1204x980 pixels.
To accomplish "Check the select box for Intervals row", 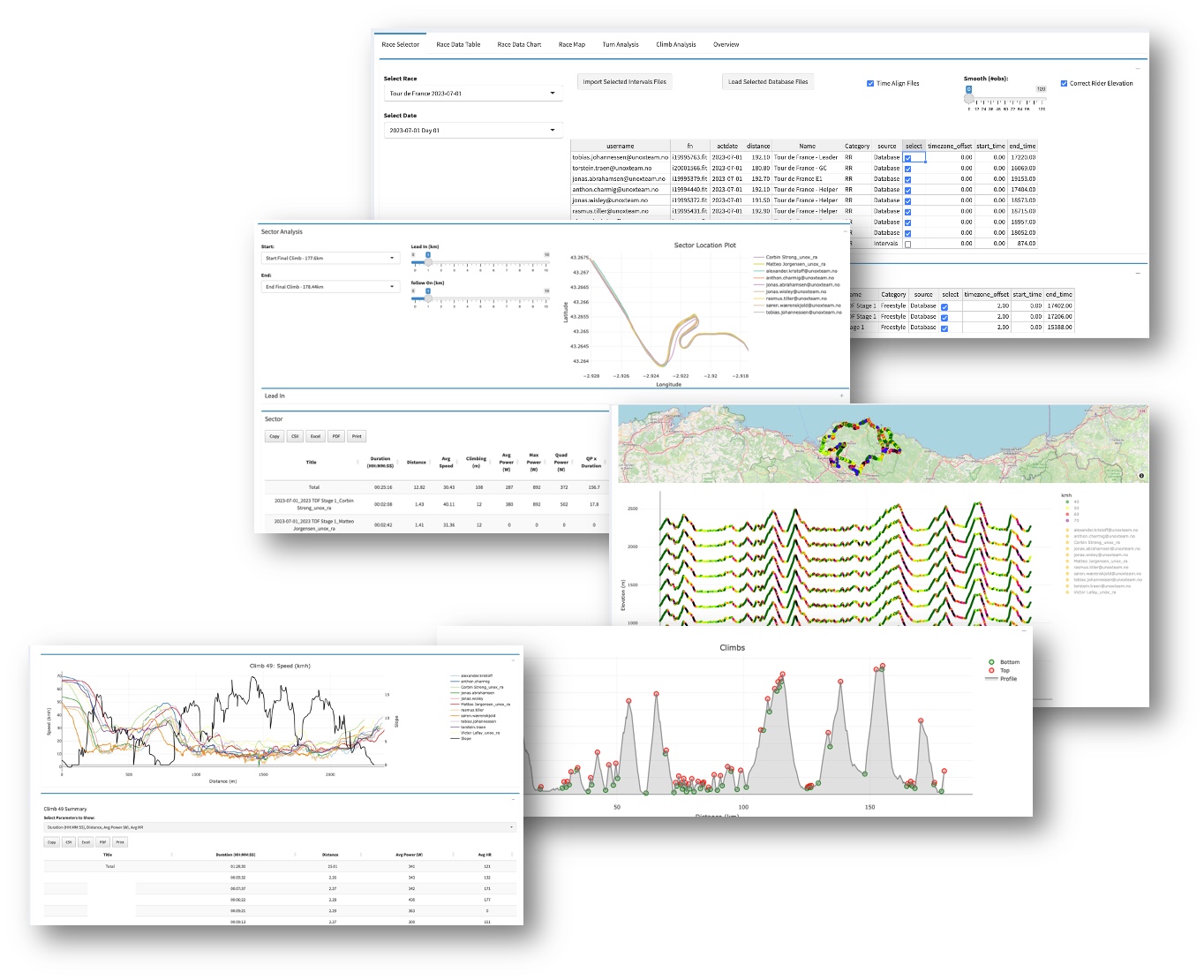I will [x=907, y=245].
